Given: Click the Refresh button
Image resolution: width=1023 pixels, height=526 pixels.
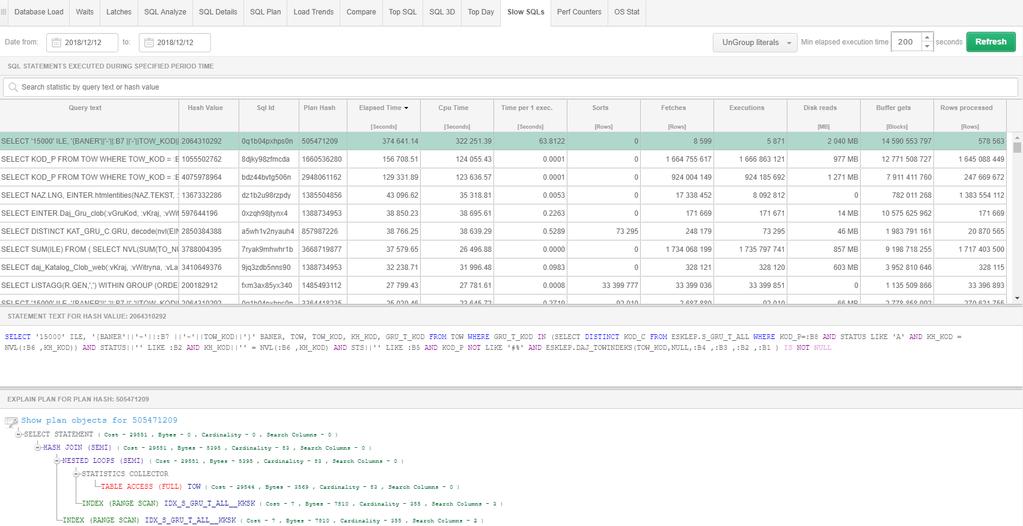Looking at the screenshot, I should [990, 42].
